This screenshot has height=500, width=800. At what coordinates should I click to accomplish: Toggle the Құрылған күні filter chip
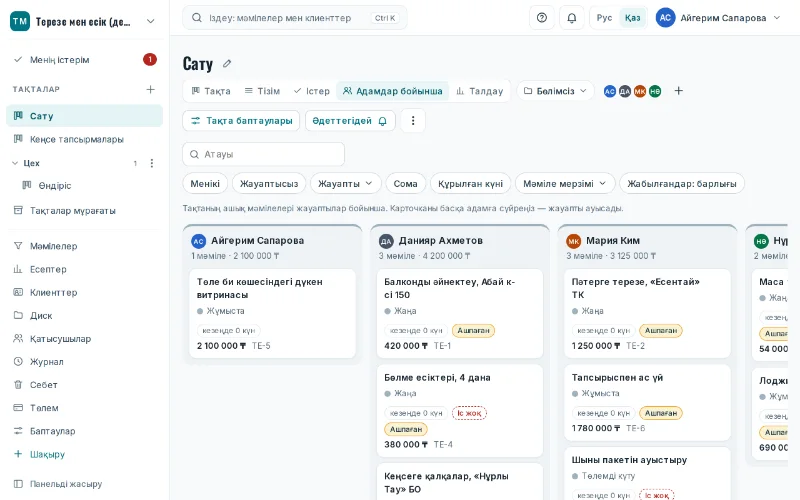[470, 184]
